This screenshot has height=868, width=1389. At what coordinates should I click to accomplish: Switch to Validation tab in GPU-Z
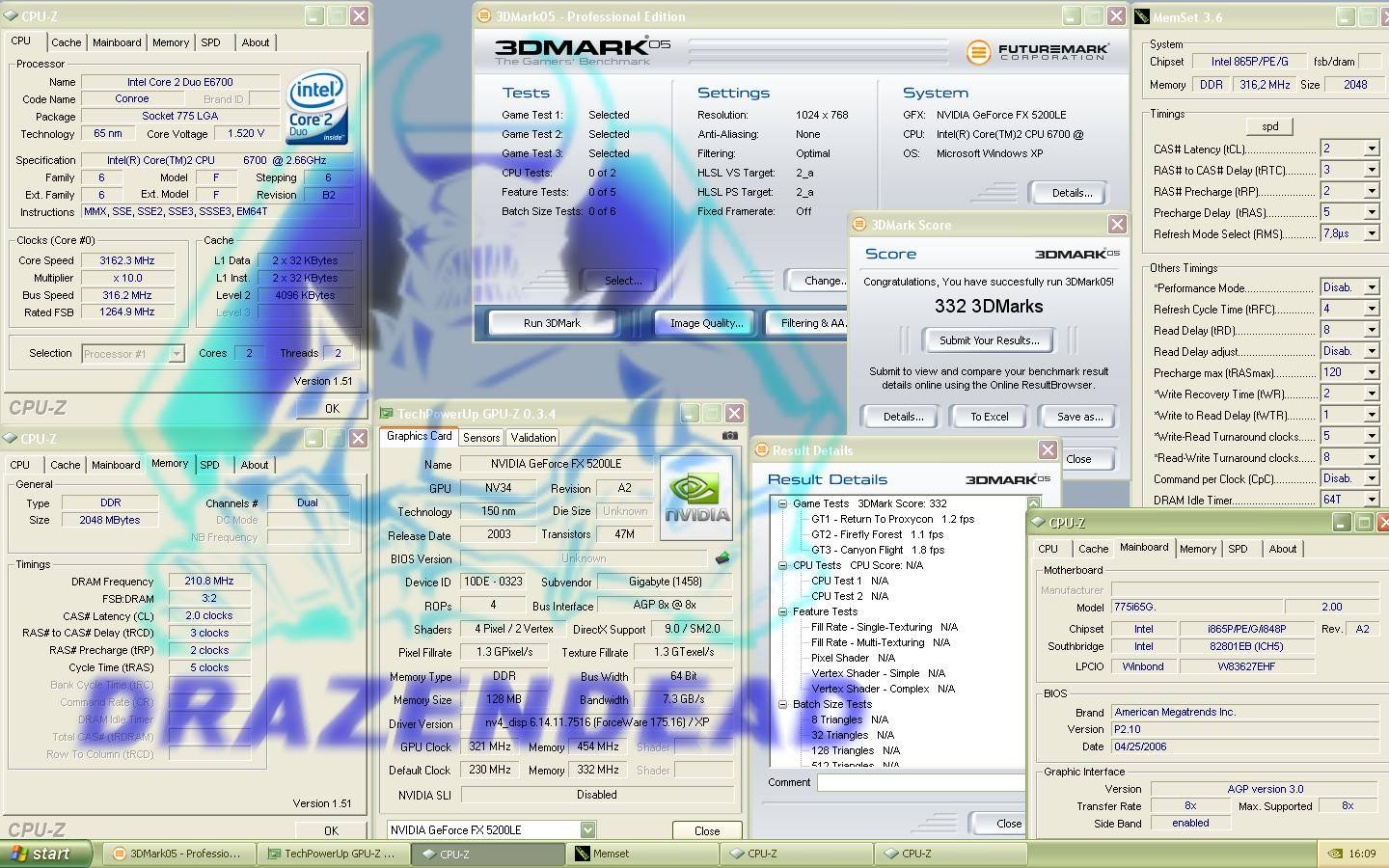pos(532,437)
